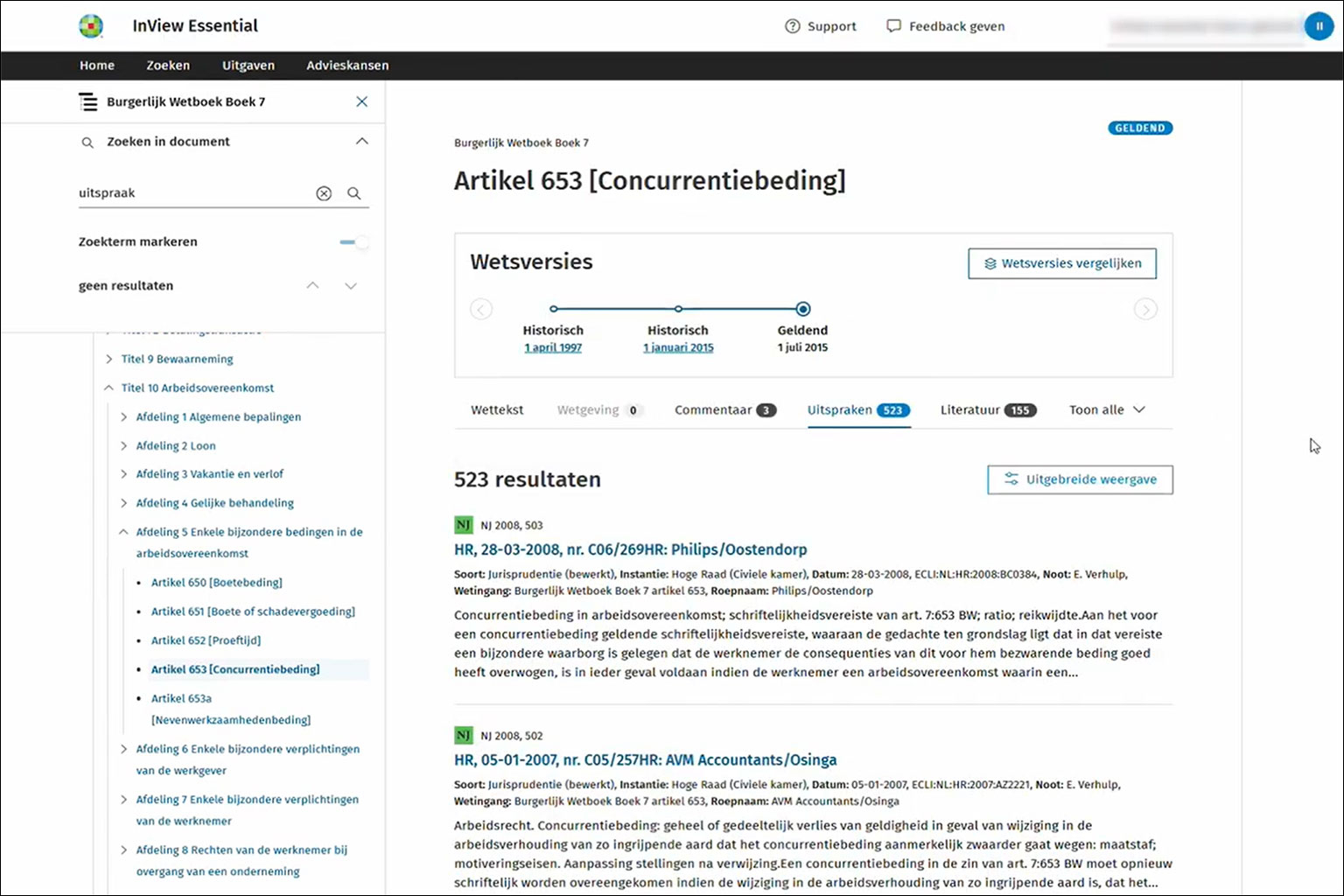Open Artikel 651 [Boete of schadevergoeding]

(253, 611)
